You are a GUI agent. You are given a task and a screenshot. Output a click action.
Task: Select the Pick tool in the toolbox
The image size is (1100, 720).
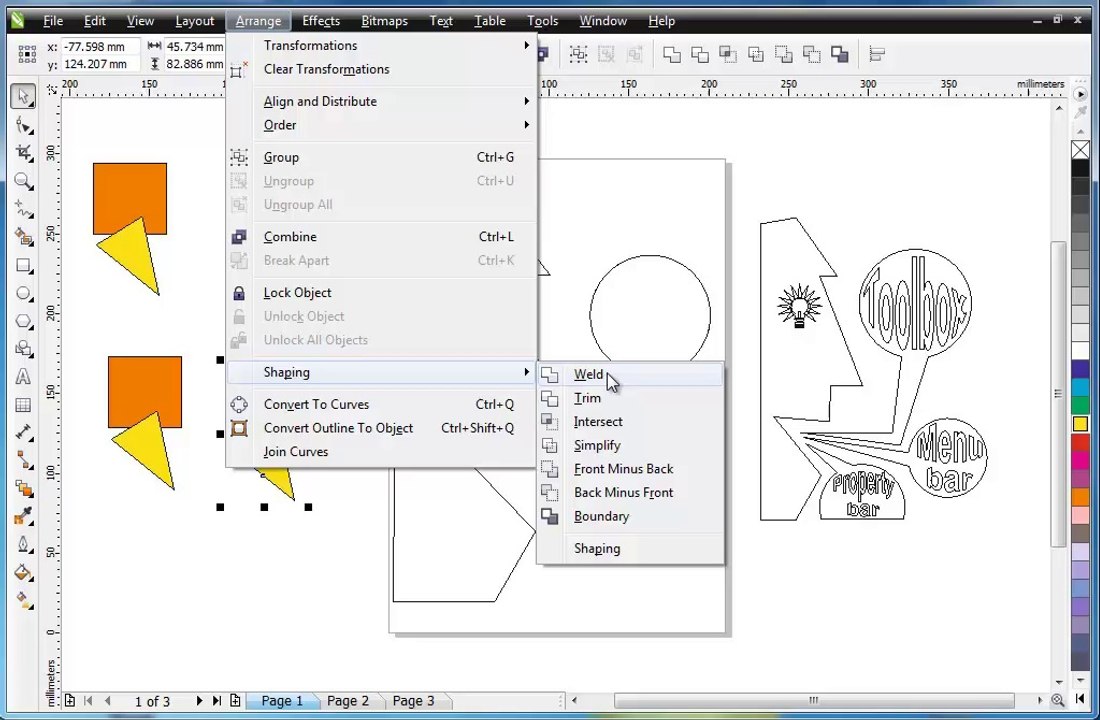(23, 96)
